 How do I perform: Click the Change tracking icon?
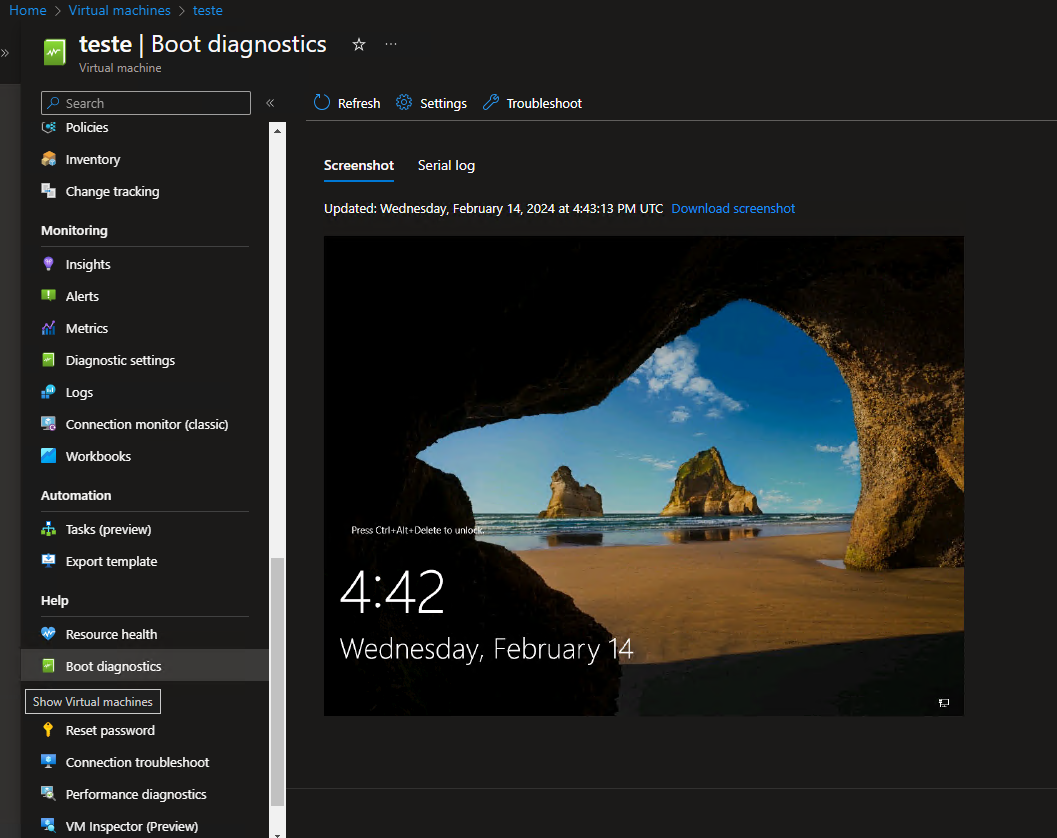click(x=49, y=191)
